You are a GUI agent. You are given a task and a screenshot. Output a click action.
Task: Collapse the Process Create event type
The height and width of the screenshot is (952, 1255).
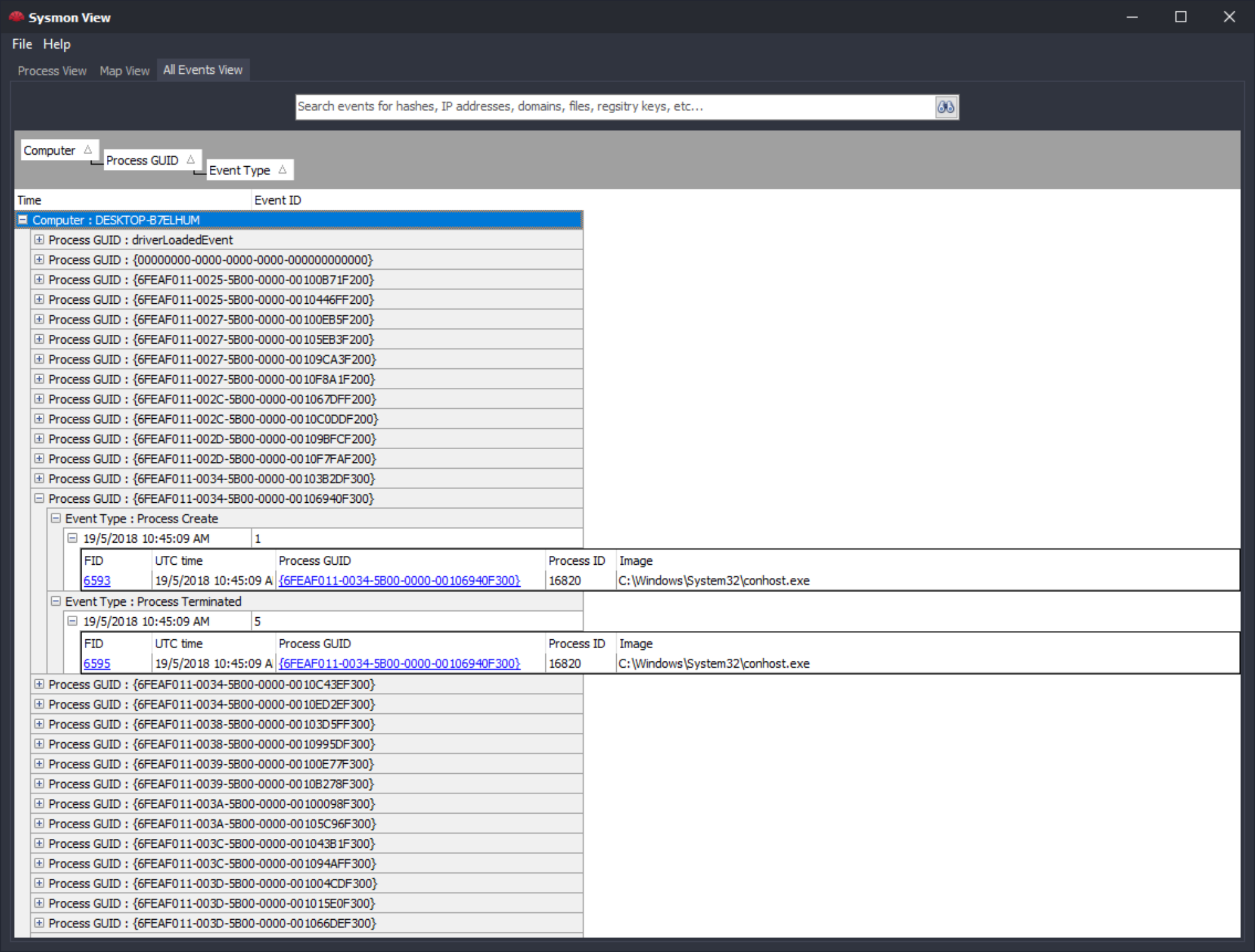click(56, 519)
